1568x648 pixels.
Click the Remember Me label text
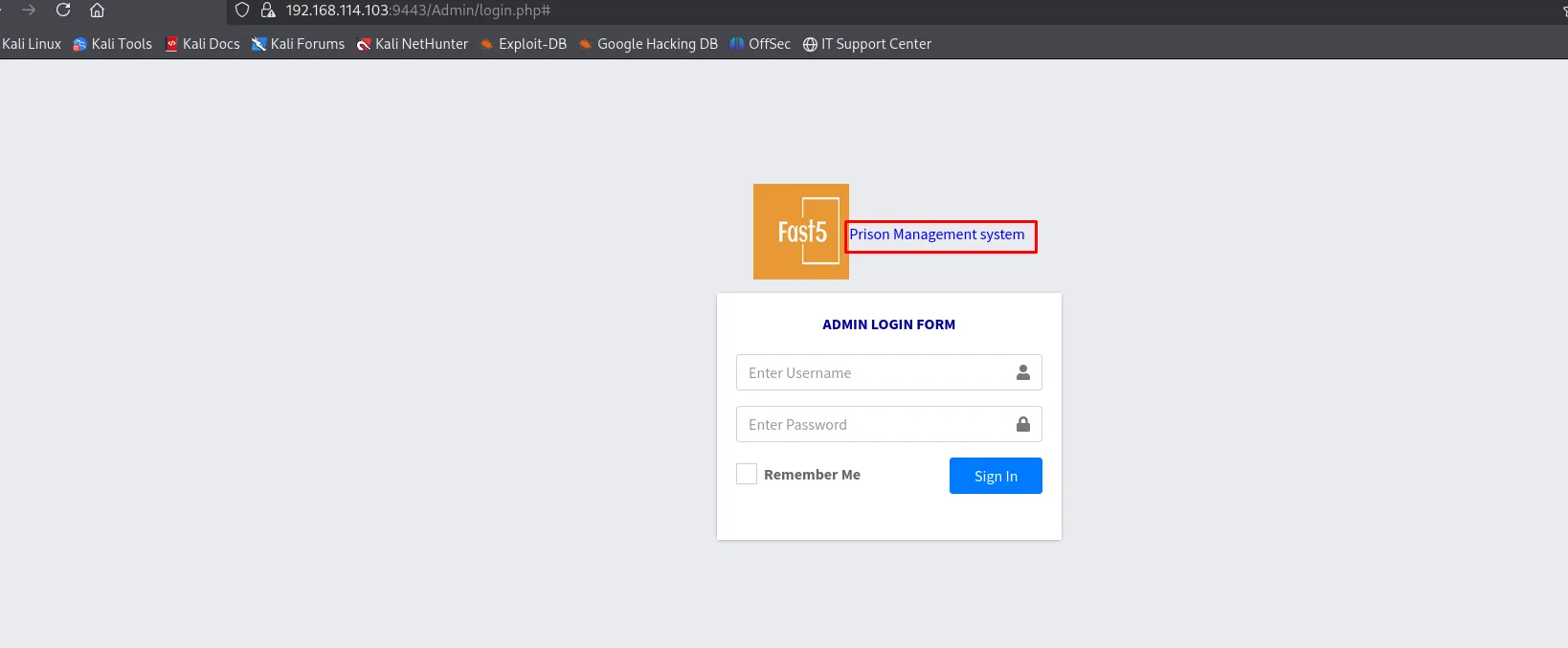pos(812,475)
